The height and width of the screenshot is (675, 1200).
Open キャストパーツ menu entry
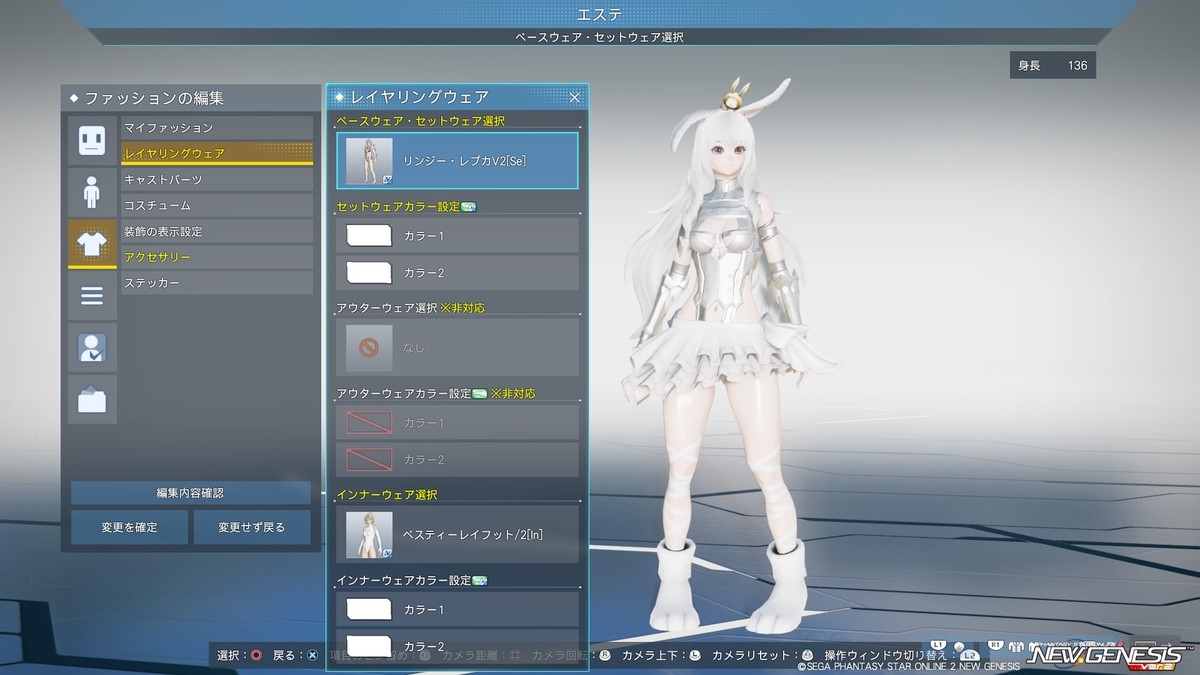coord(217,180)
